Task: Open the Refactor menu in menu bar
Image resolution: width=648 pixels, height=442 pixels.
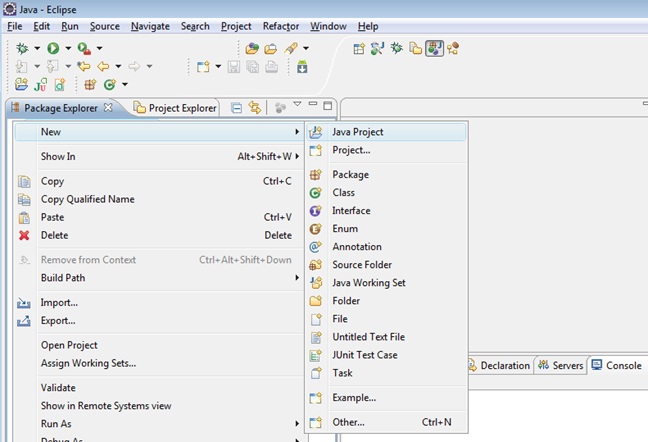Action: [x=280, y=26]
